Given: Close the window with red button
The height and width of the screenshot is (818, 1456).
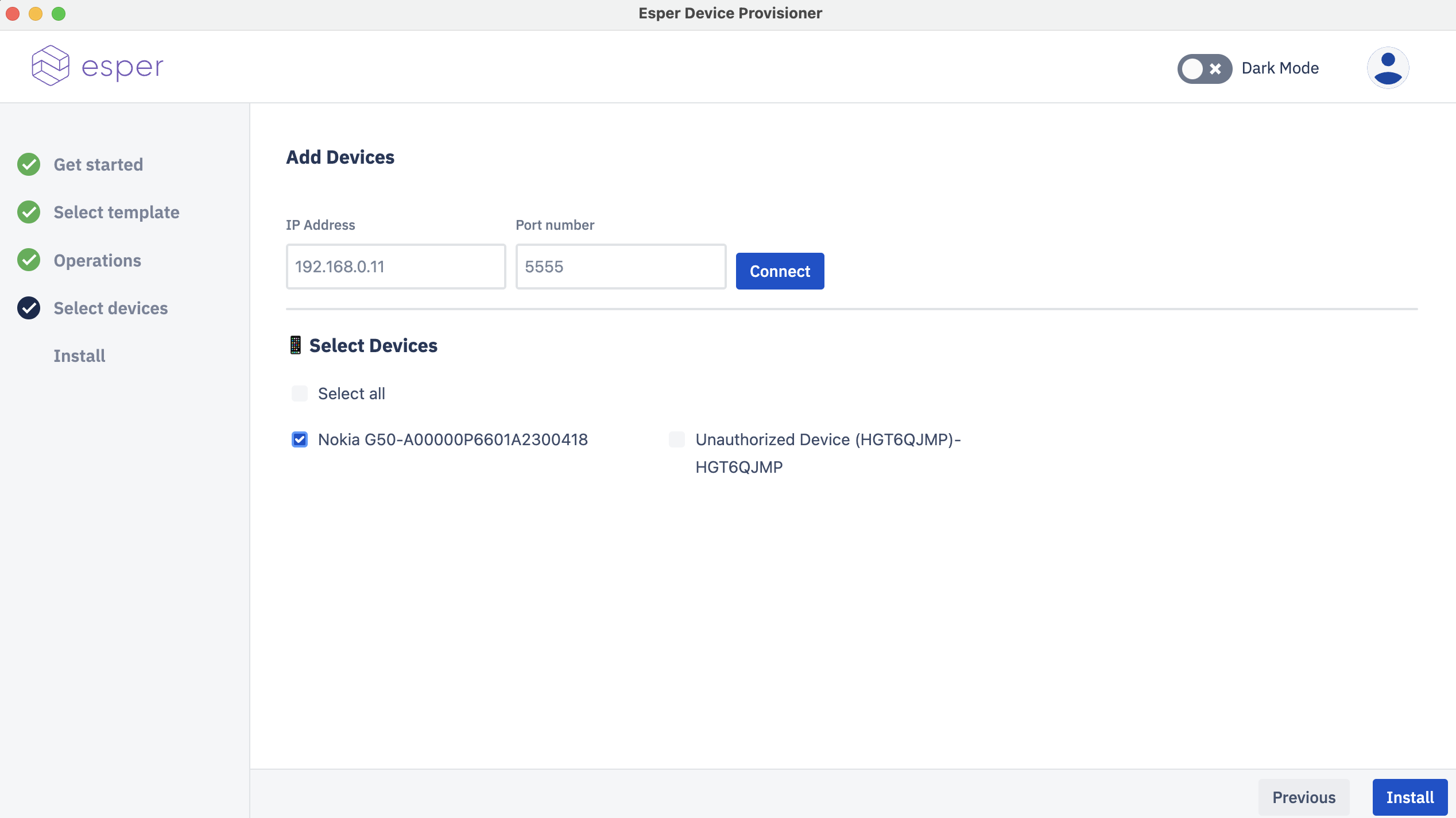Looking at the screenshot, I should click(13, 13).
